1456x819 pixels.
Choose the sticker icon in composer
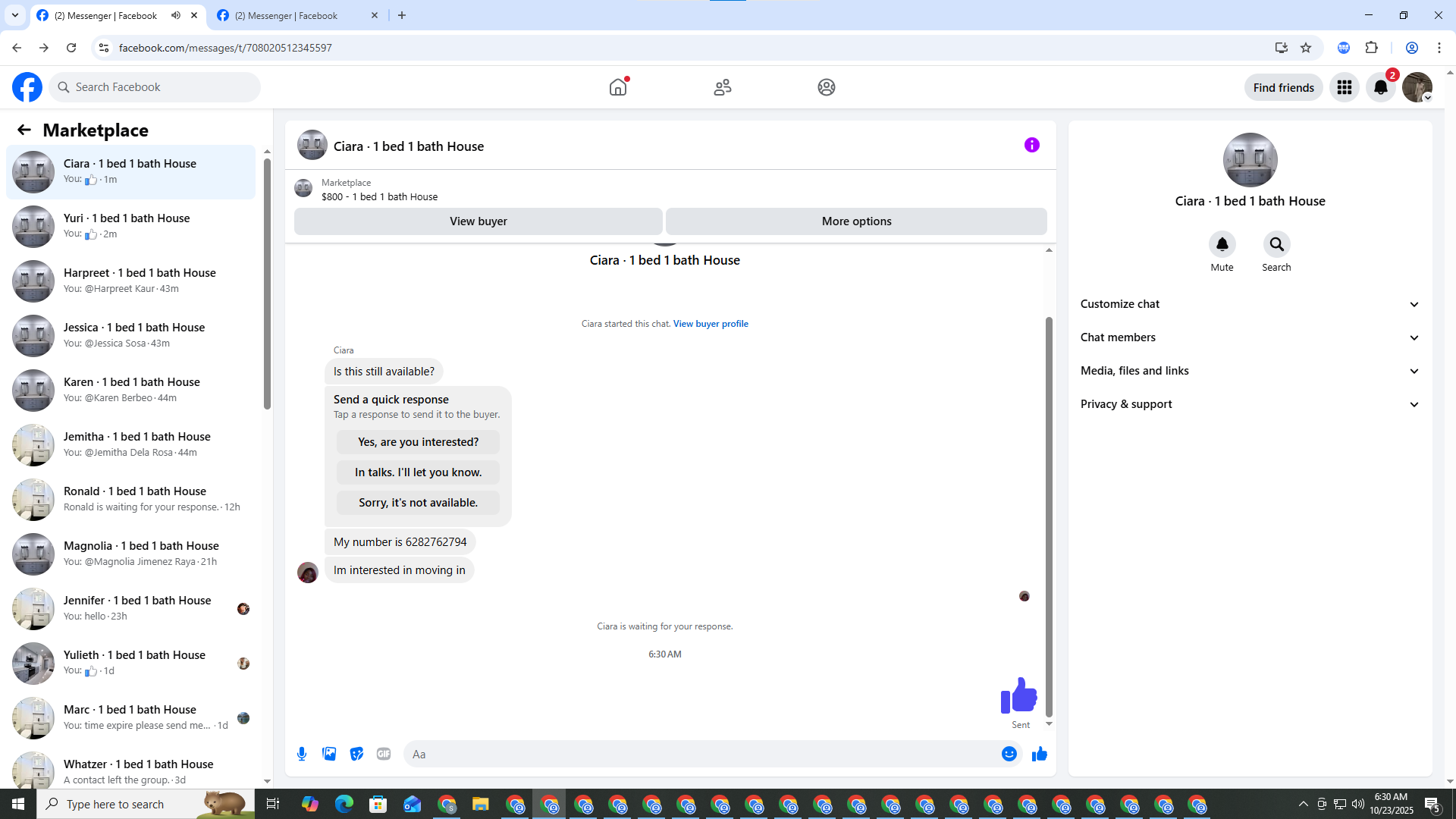[x=356, y=754]
